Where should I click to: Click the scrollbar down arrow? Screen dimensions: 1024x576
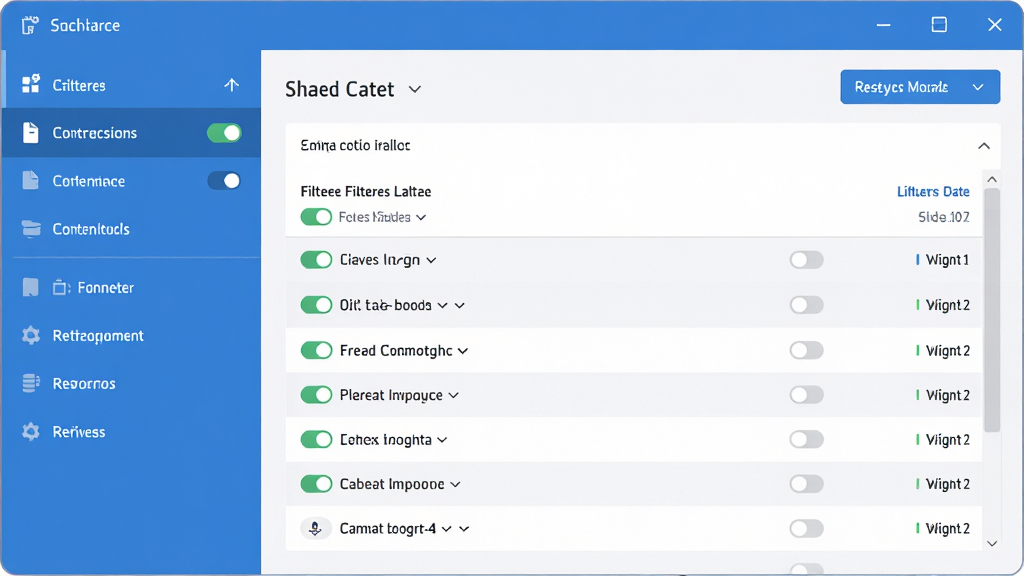(992, 543)
